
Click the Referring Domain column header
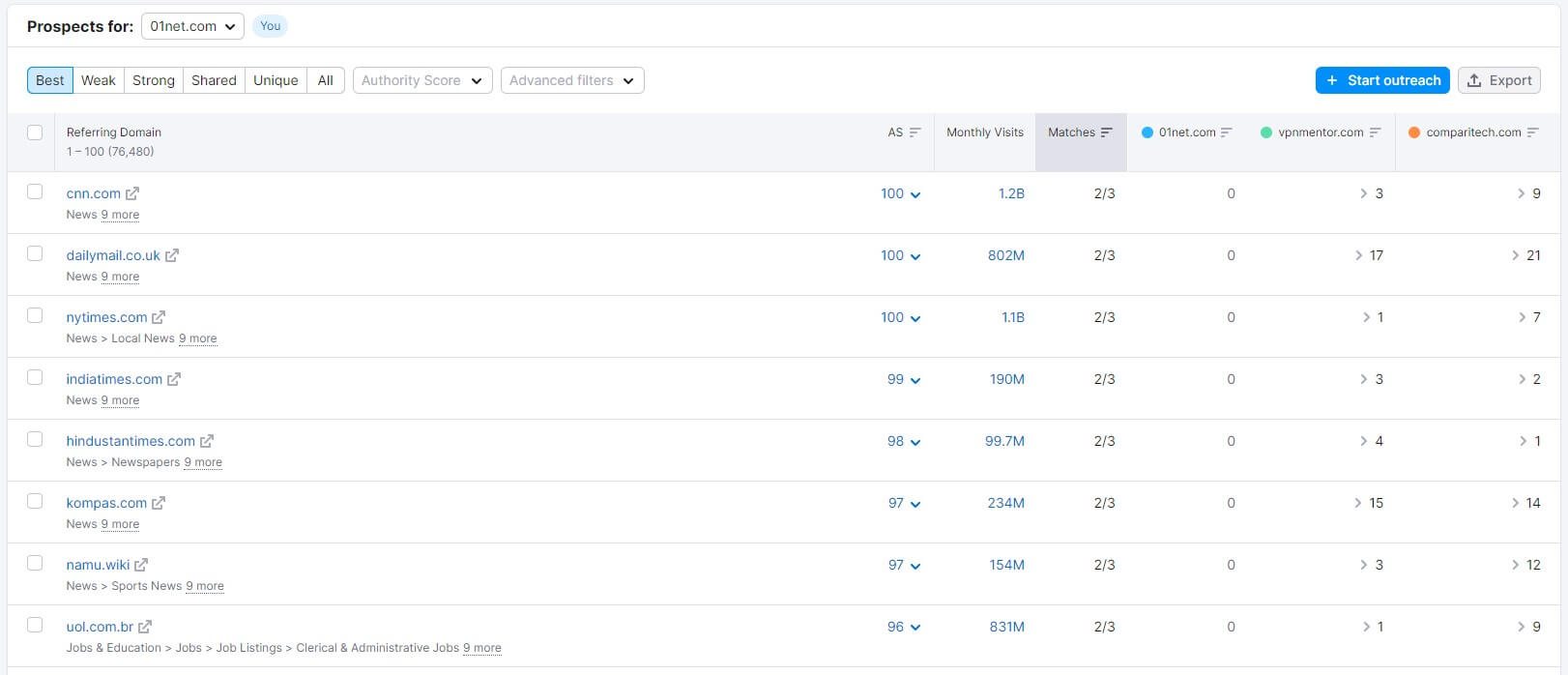114,132
